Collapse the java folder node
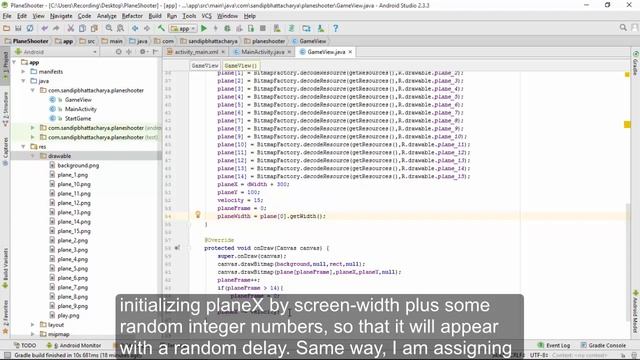Screen dimensions: 640x360 point(23,81)
